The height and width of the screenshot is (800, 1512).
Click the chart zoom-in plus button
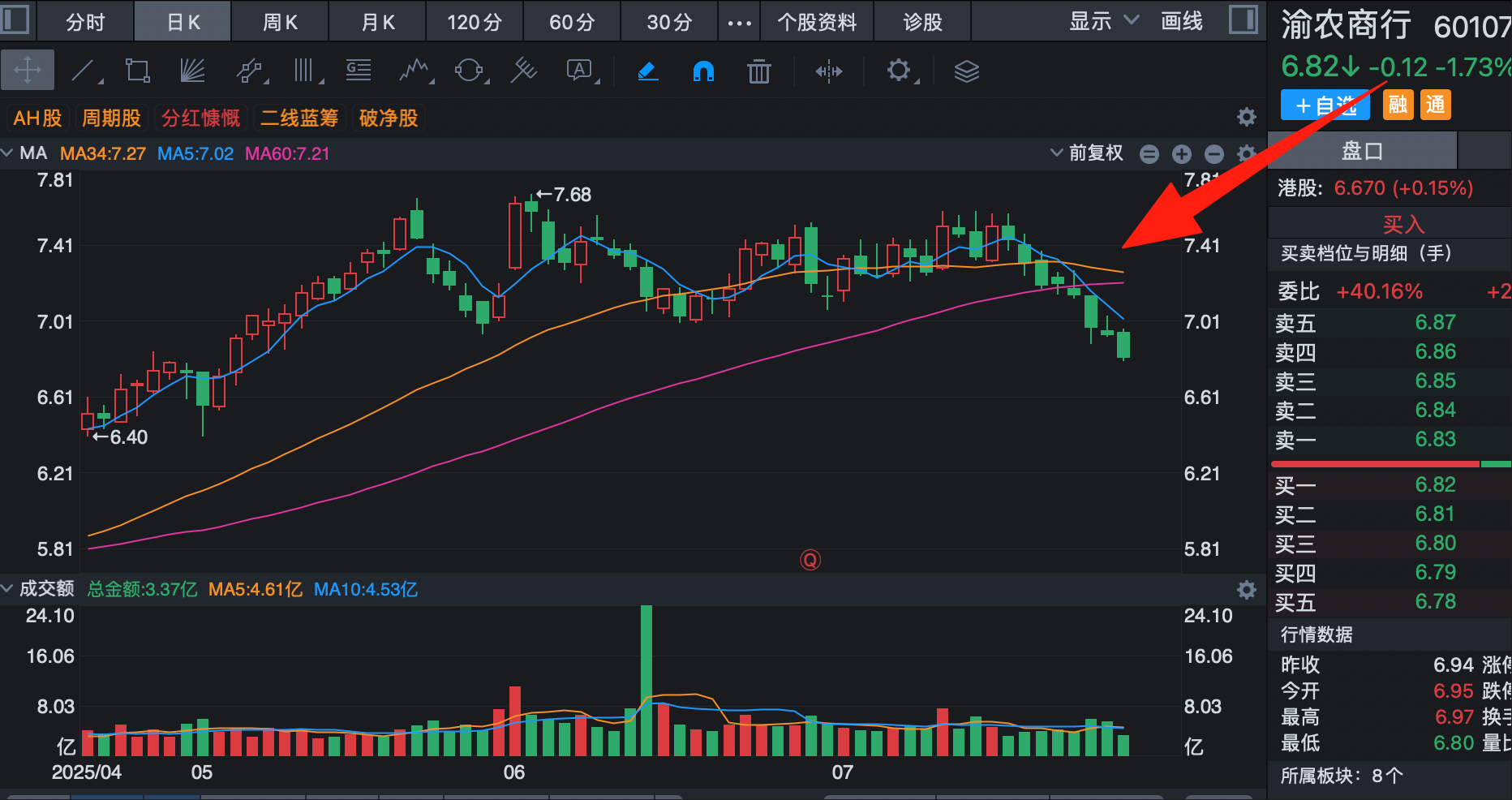[1182, 153]
